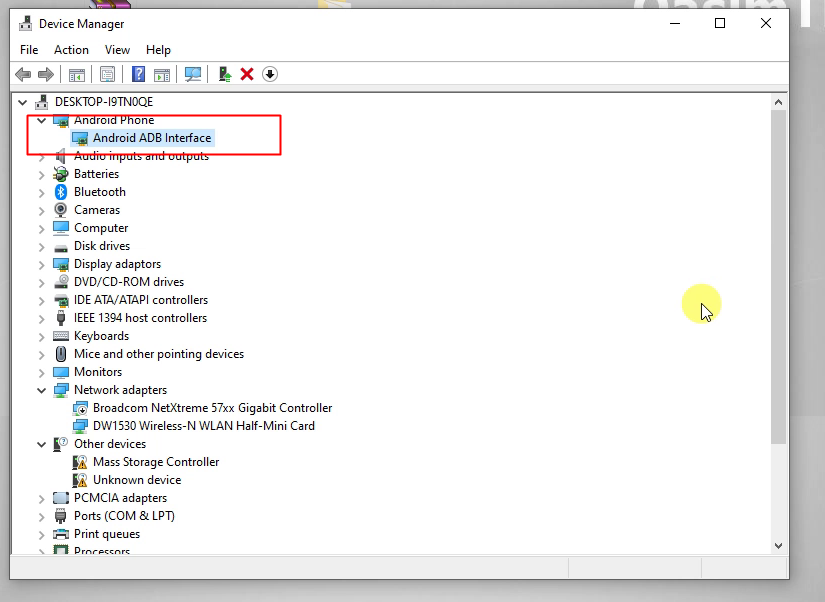Collapse the Android Phone category
This screenshot has width=825, height=602.
point(42,120)
